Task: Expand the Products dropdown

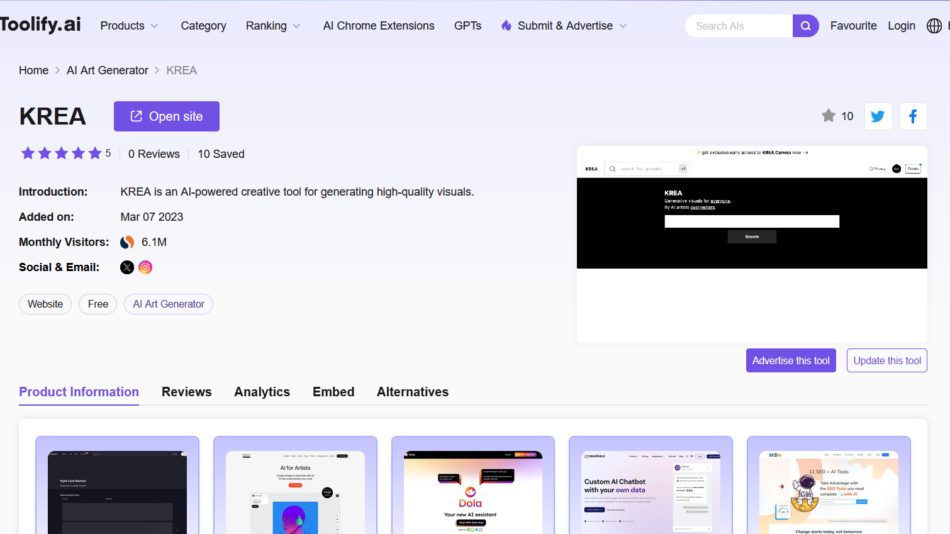Action: 129,26
